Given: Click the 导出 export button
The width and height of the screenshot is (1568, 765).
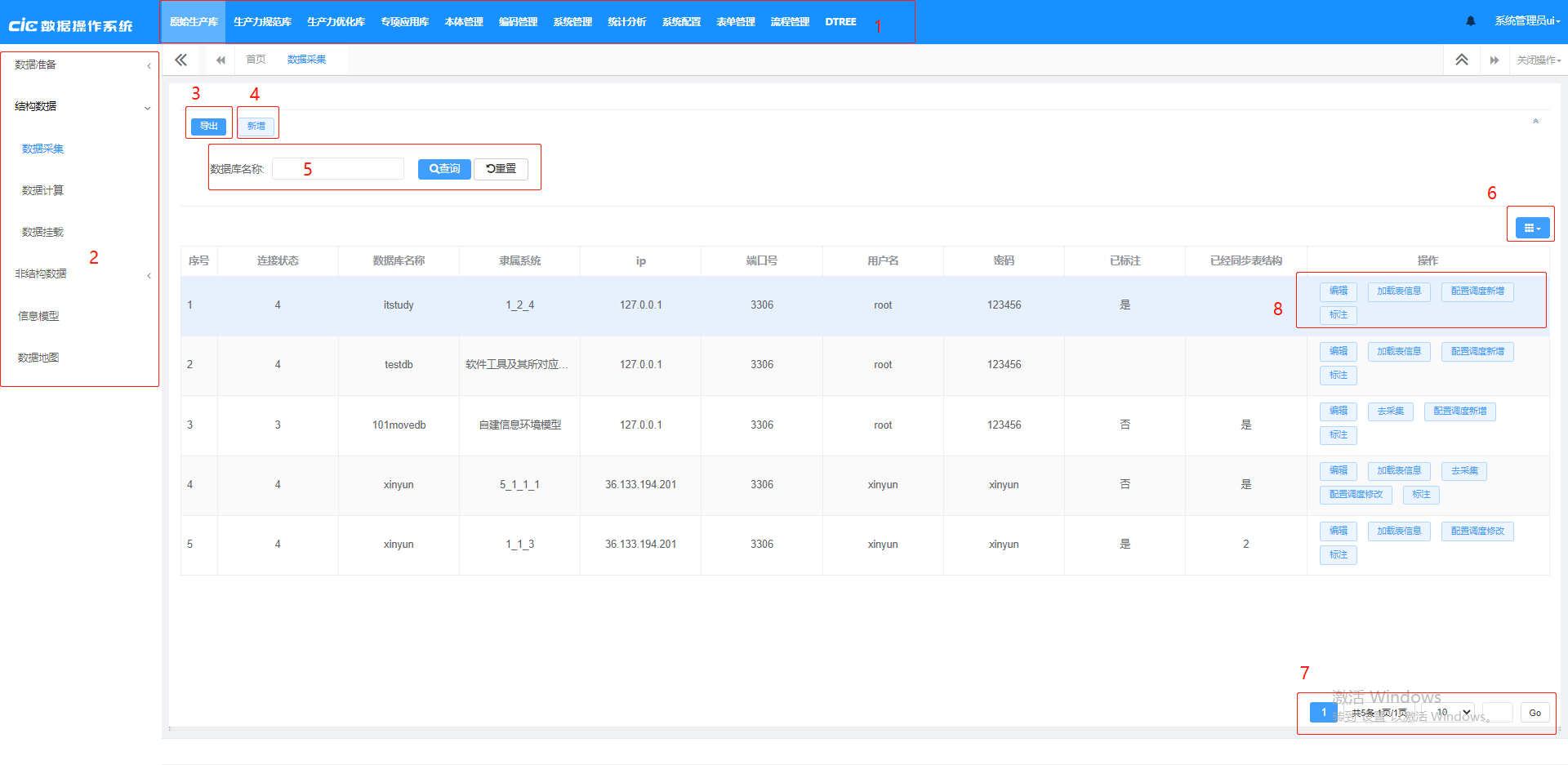Looking at the screenshot, I should coord(208,126).
